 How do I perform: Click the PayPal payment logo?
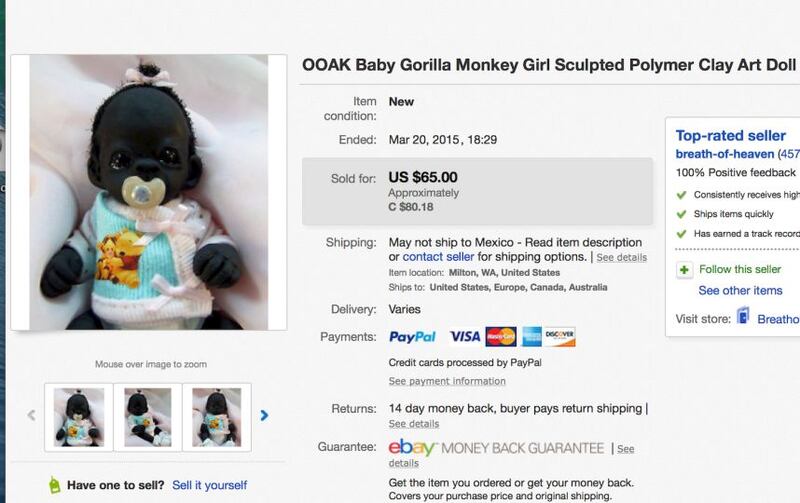click(x=412, y=337)
